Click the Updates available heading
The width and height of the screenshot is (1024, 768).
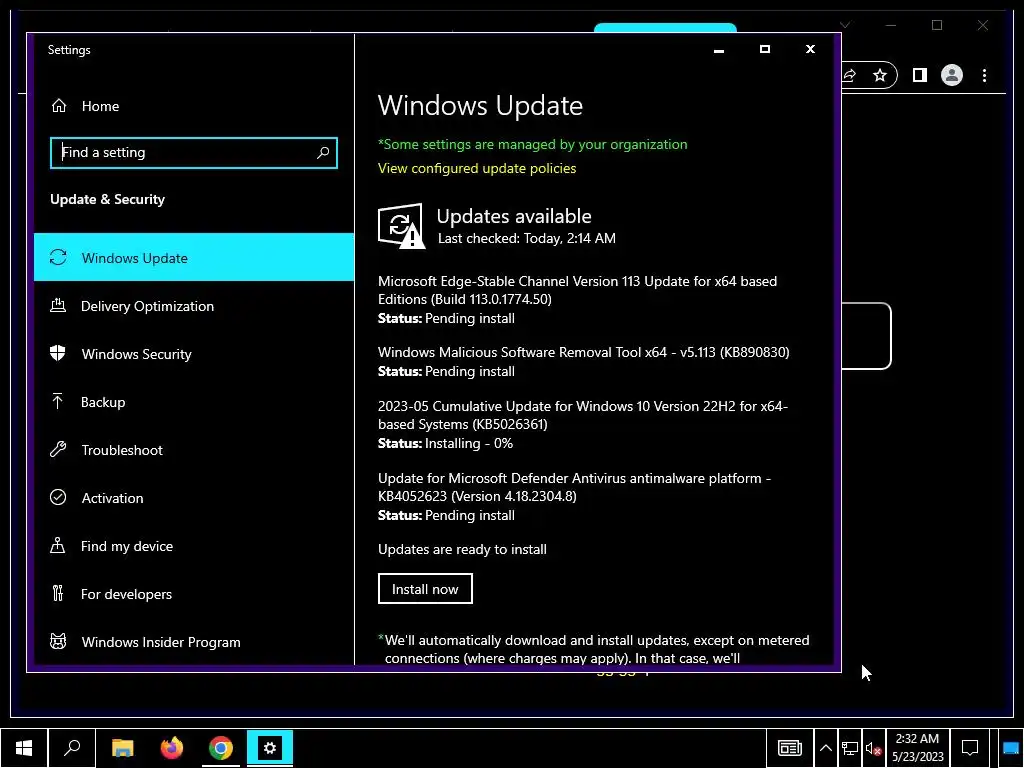point(514,216)
